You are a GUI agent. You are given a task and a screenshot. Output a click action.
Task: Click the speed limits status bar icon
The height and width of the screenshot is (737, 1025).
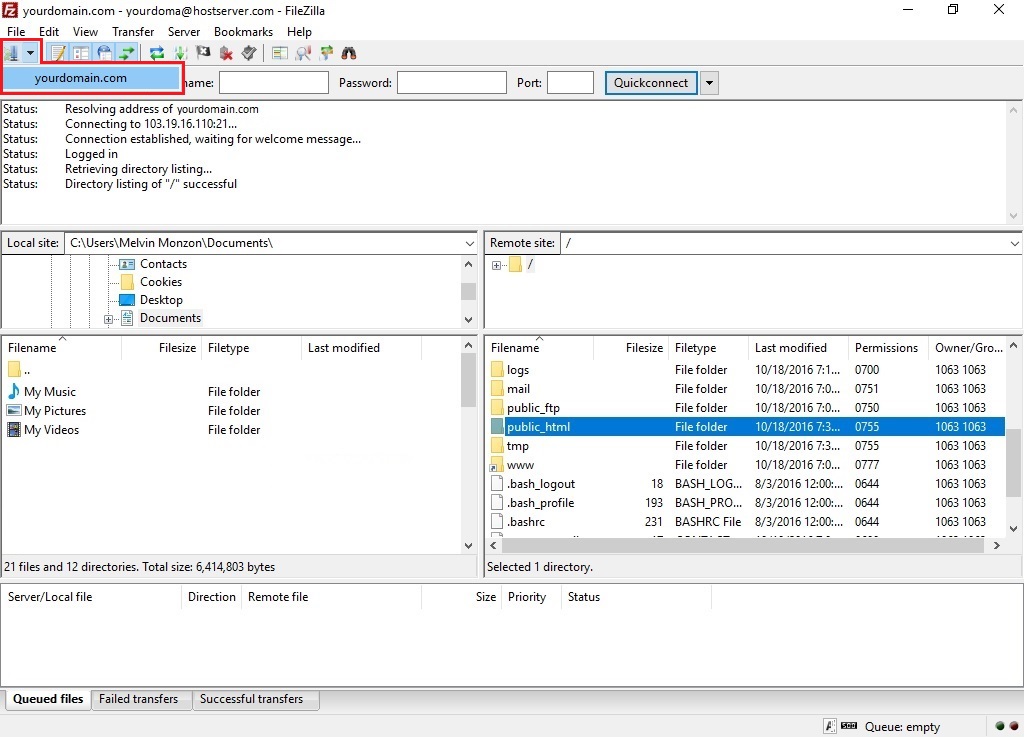click(849, 726)
